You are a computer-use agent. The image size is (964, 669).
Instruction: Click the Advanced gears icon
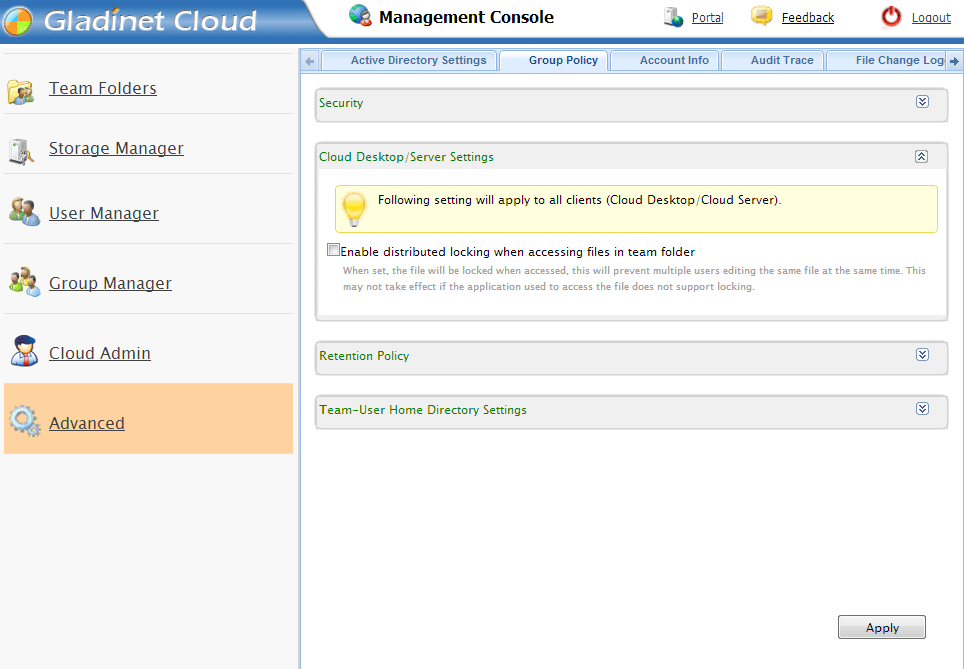point(25,421)
